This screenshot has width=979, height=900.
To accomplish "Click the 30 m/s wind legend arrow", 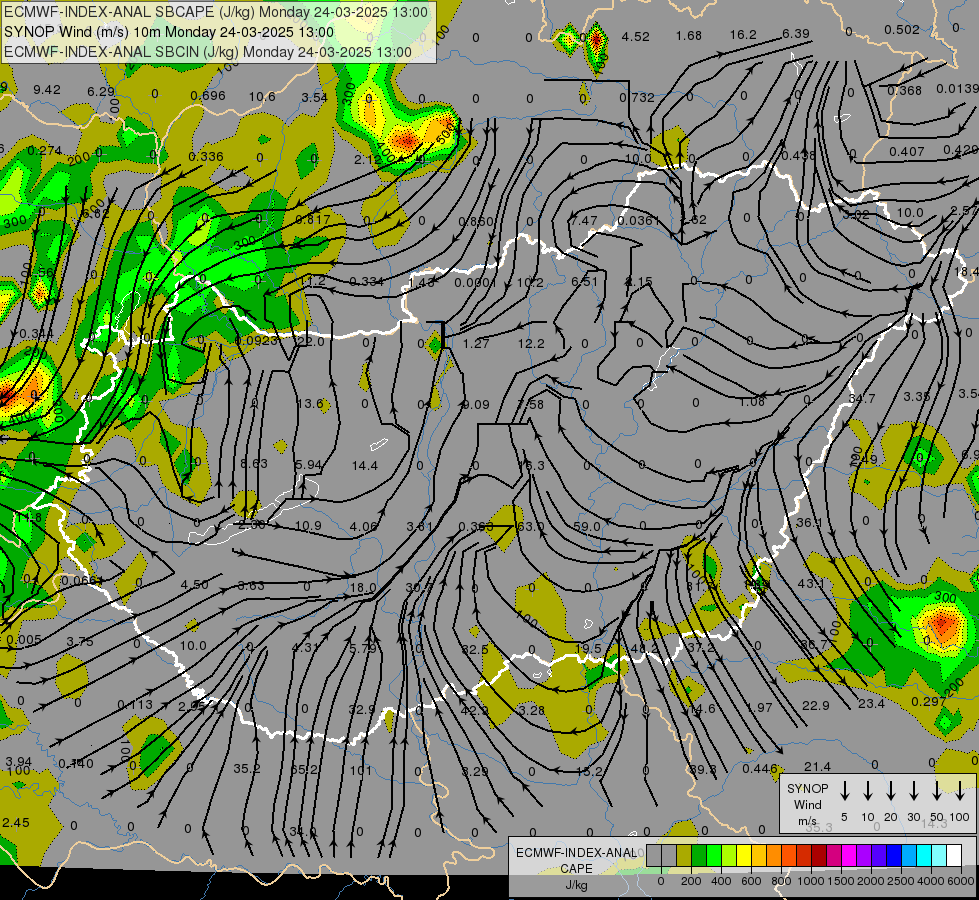I will tap(914, 791).
